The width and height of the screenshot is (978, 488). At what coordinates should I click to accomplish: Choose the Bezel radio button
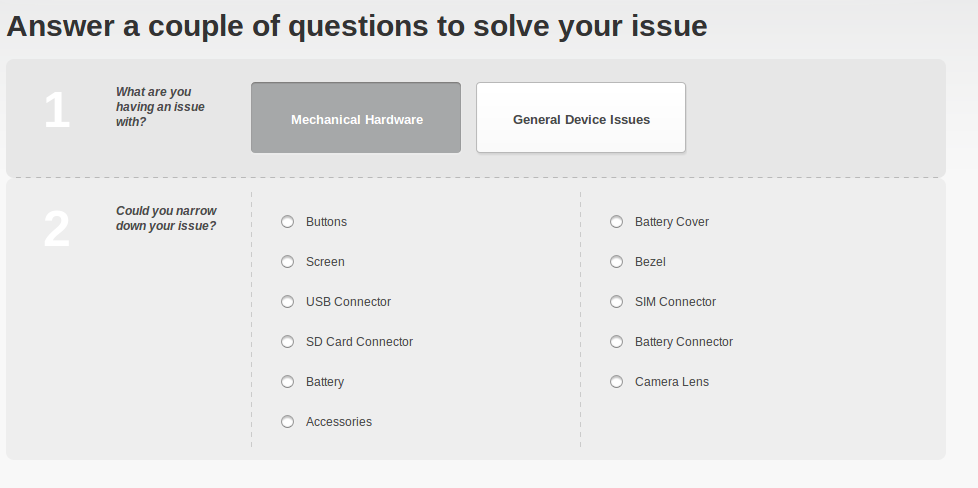pyautogui.click(x=617, y=262)
